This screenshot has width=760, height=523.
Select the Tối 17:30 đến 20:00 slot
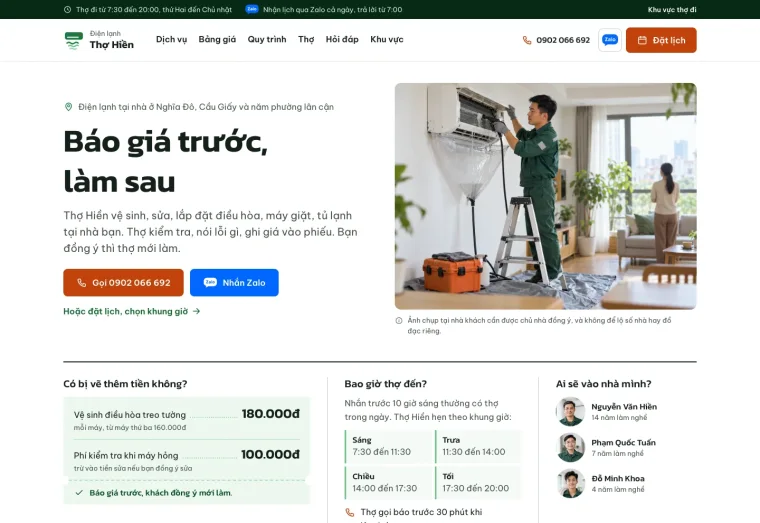(x=478, y=482)
